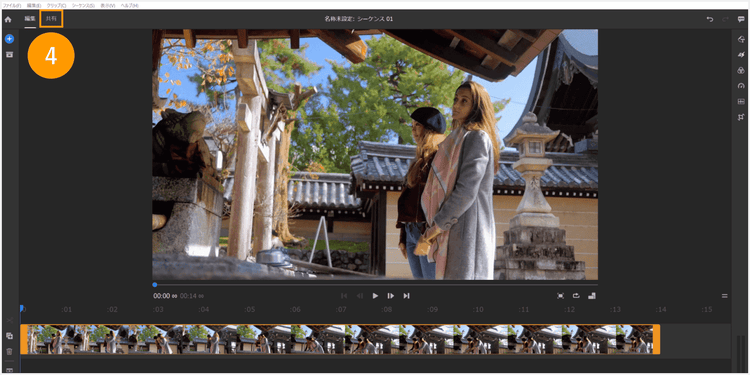This screenshot has width=750, height=375.
Task: Open the Effects panel with lightning icon
Action: [741, 55]
